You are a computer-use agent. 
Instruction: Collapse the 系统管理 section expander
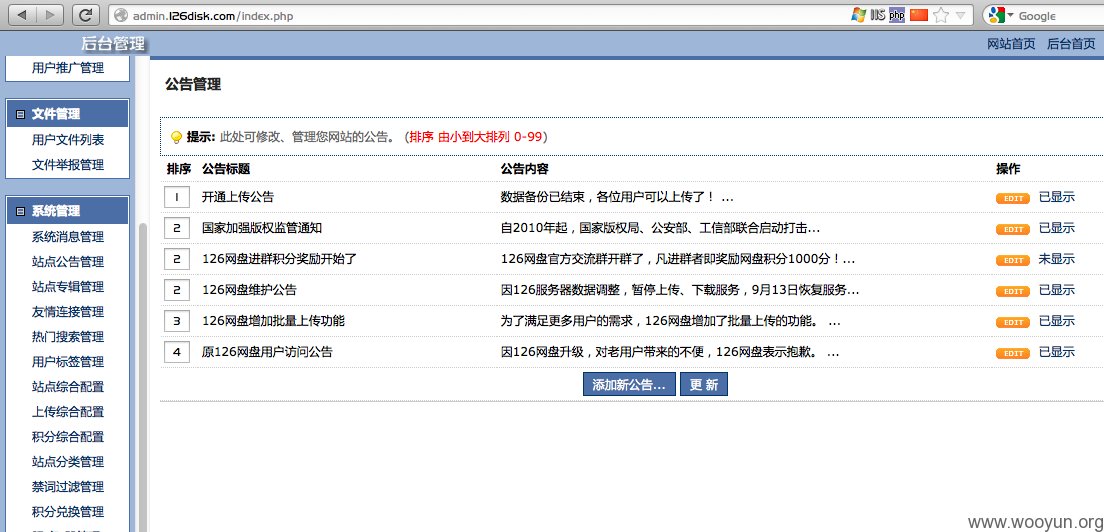pos(20,210)
